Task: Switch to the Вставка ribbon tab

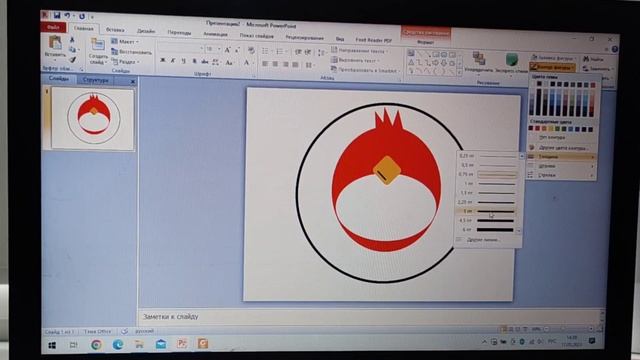Action: coord(115,30)
